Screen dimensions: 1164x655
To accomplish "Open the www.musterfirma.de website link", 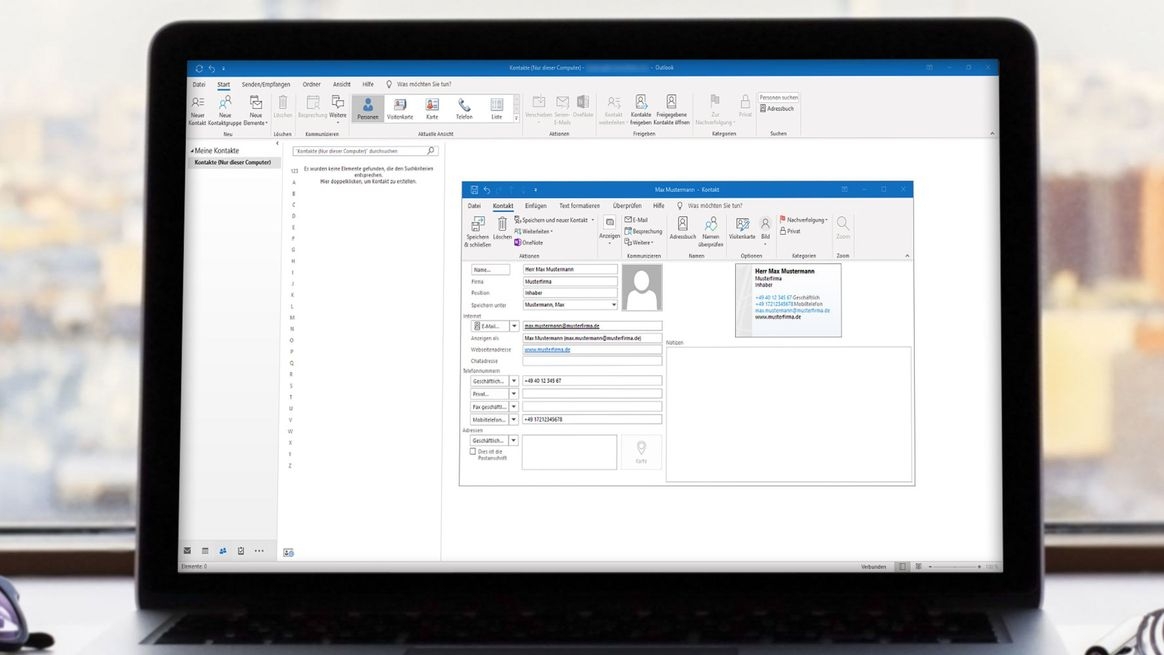I will 547,350.
